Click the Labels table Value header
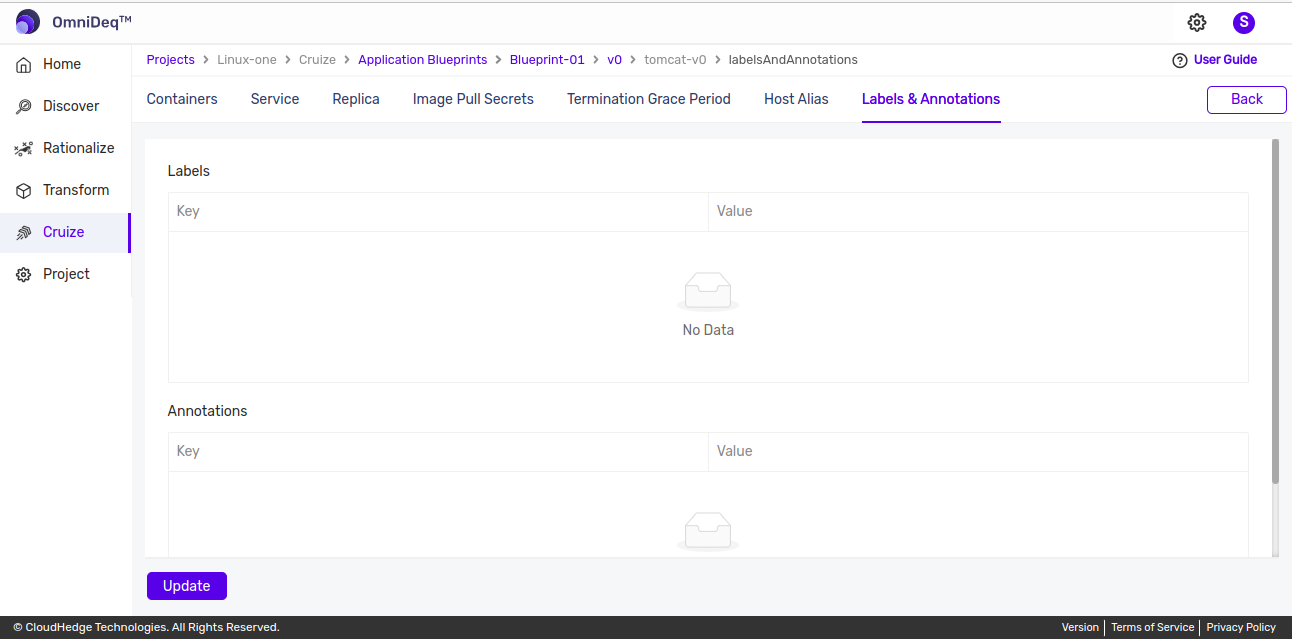The height and width of the screenshot is (639, 1292). 978,212
